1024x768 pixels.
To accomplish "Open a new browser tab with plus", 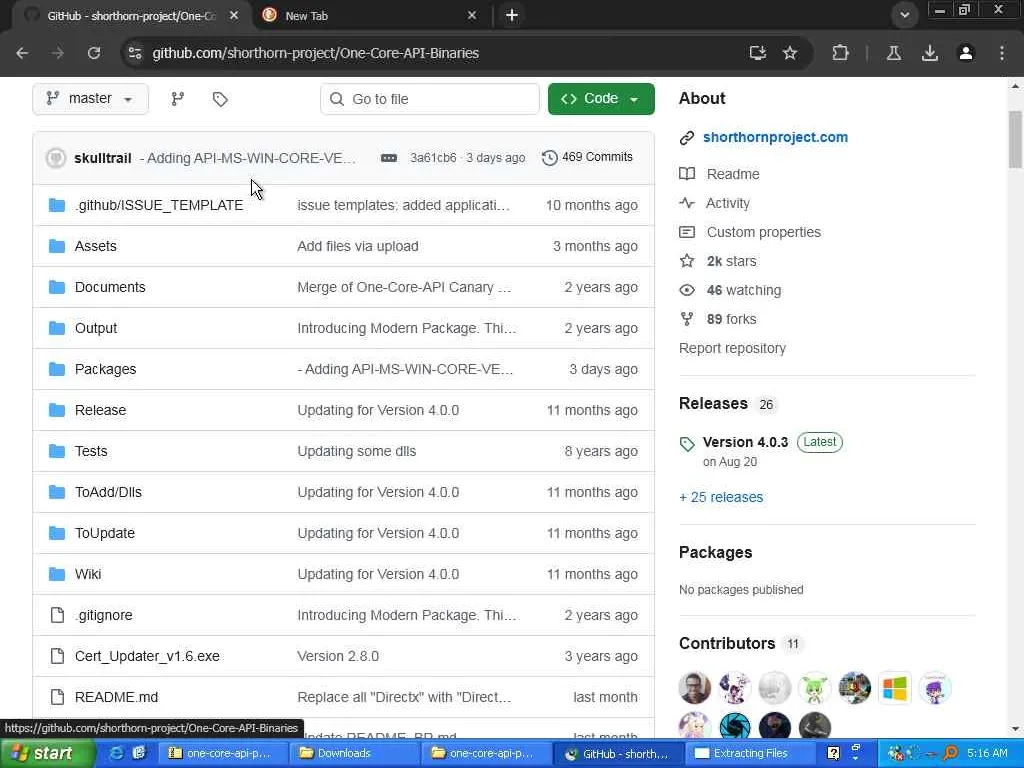I will pyautogui.click(x=512, y=15).
